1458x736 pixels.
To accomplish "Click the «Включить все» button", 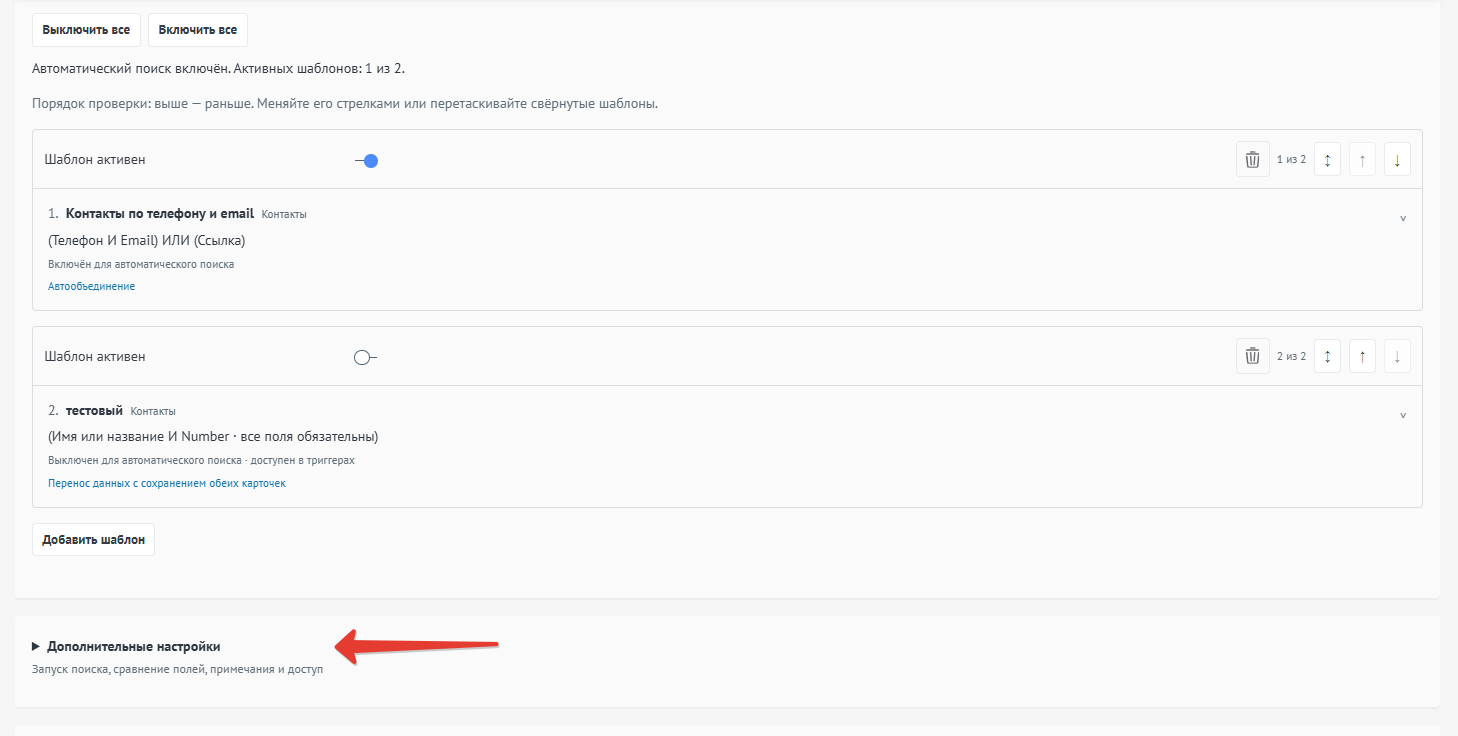I will point(198,30).
